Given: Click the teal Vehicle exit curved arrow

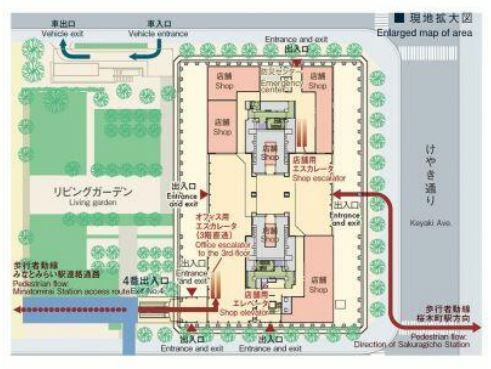Looking at the screenshot, I should click(73, 49).
